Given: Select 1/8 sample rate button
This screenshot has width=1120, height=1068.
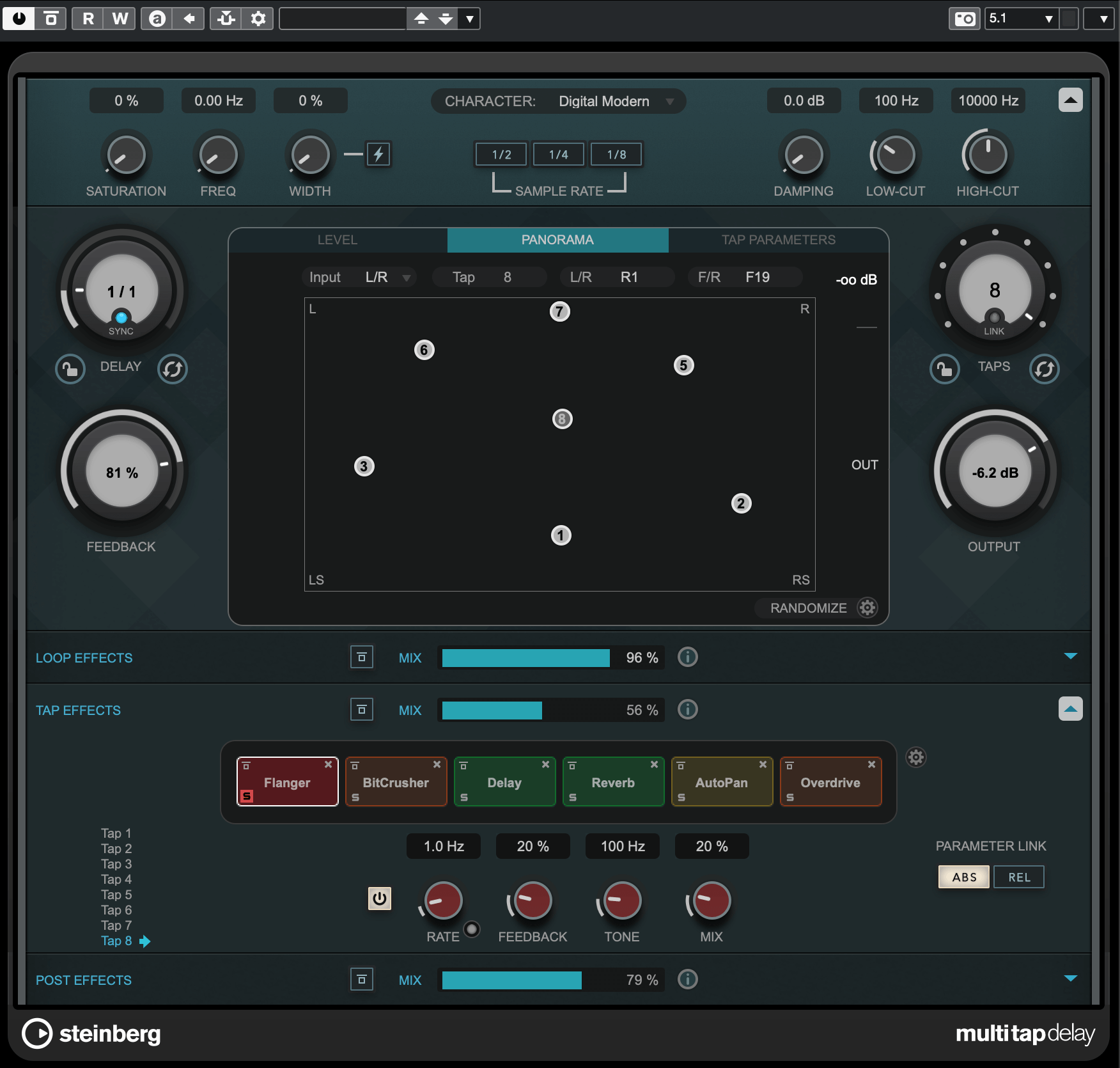Looking at the screenshot, I should coord(616,154).
